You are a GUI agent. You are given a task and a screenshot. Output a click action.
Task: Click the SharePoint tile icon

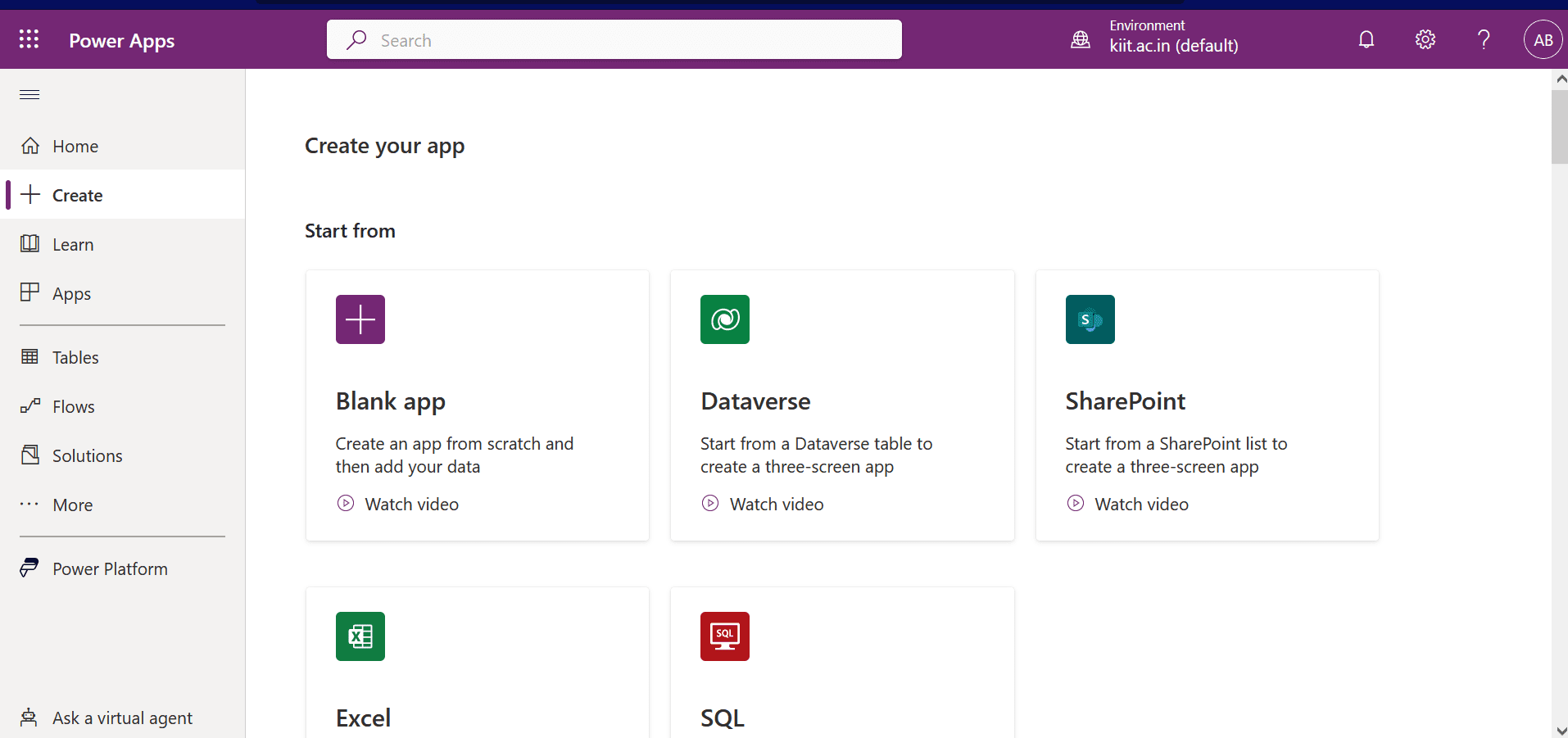1090,319
